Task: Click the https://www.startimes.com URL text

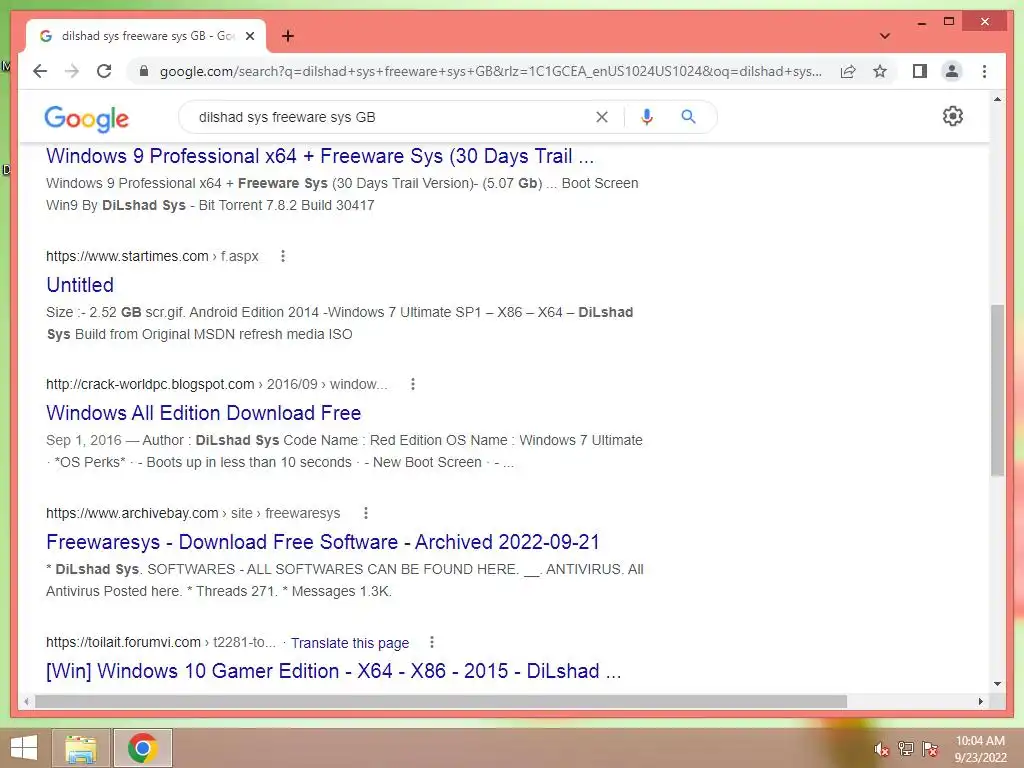Action: tap(127, 256)
